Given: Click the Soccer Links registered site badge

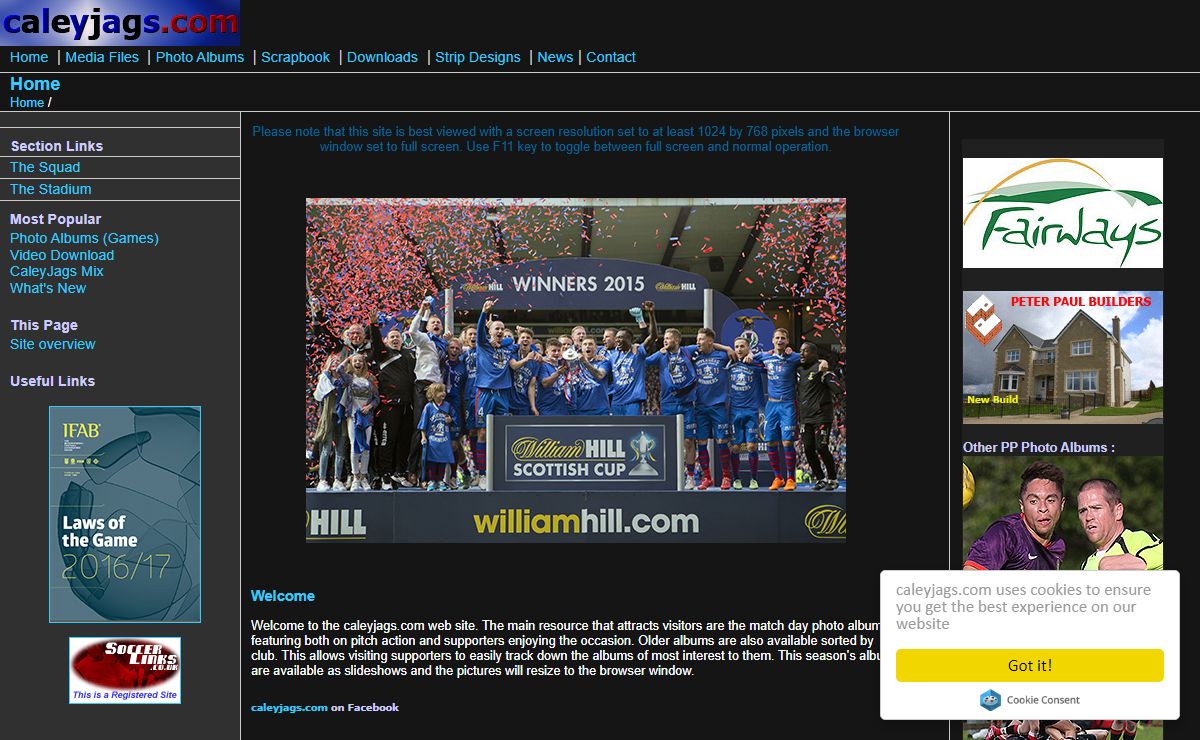Looking at the screenshot, I should click(x=125, y=670).
